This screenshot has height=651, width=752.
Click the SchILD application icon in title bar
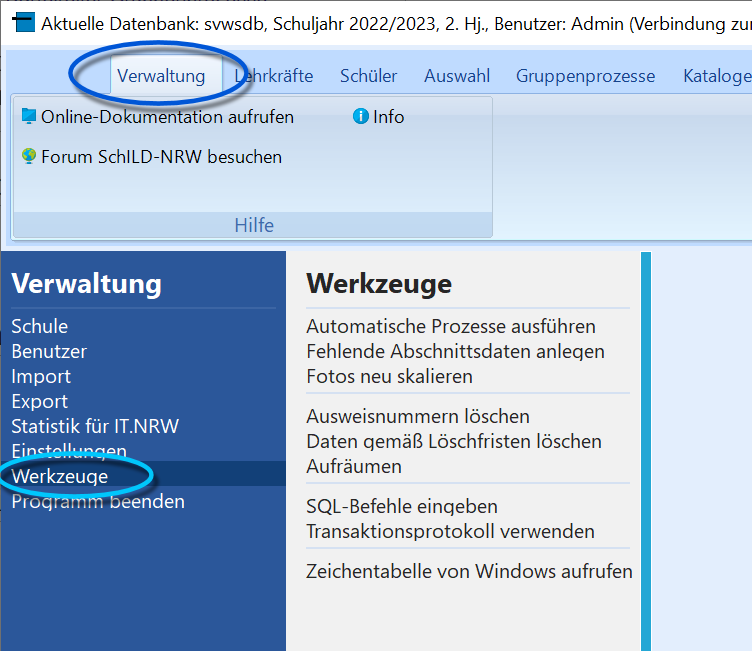click(x=24, y=23)
